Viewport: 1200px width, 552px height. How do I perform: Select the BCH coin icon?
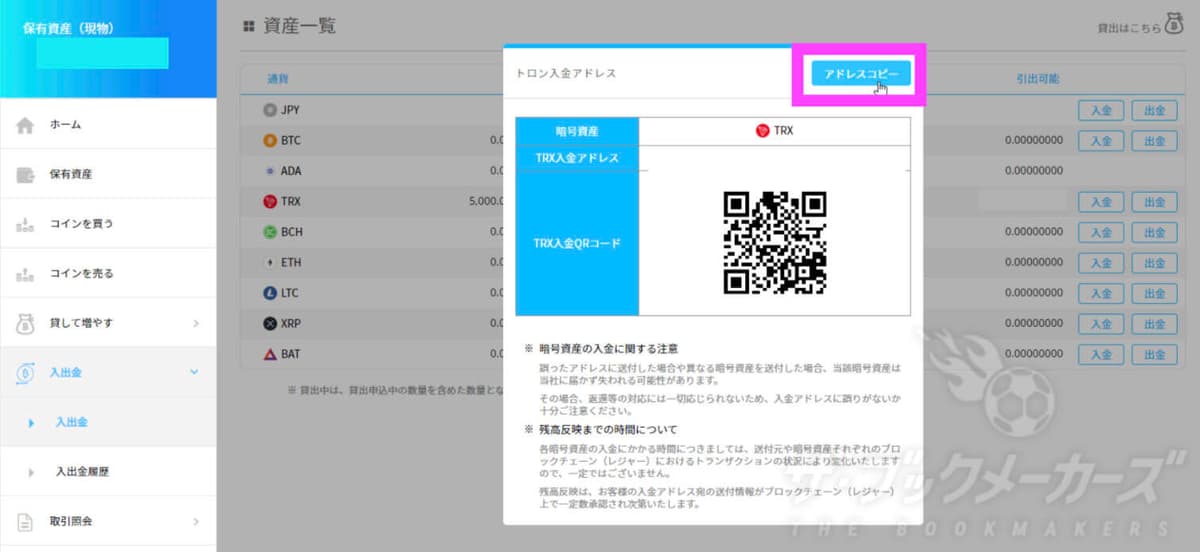click(269, 232)
